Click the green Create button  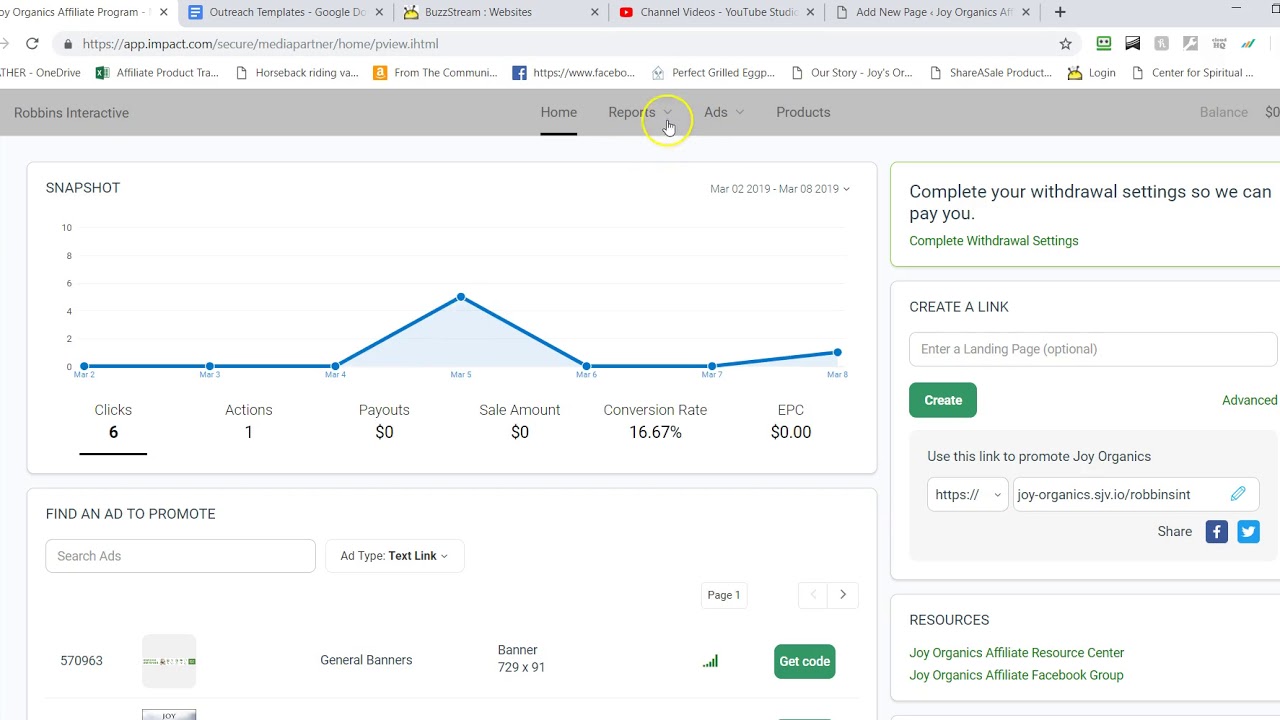(943, 400)
